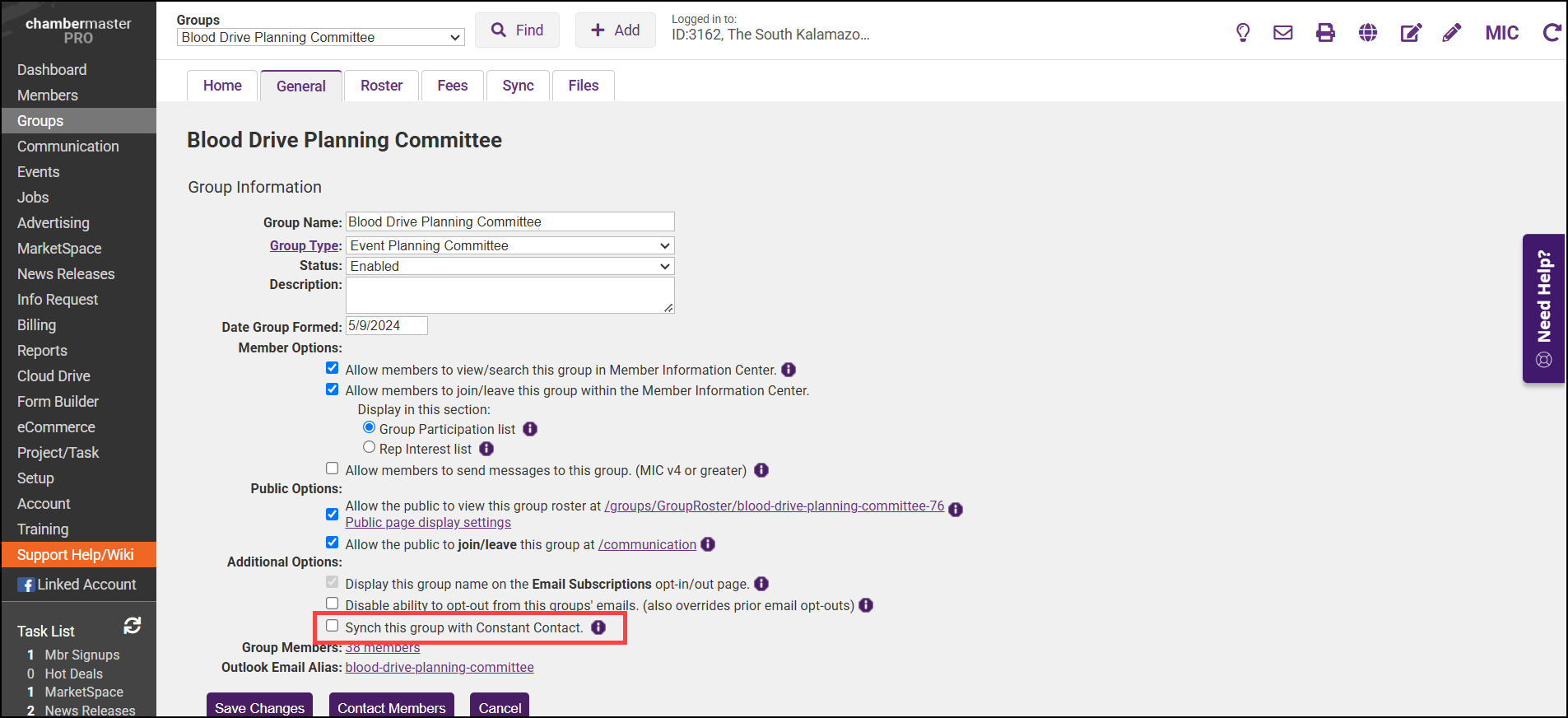Open the Public page display settings link
Screen dimensions: 1568x718
click(428, 523)
